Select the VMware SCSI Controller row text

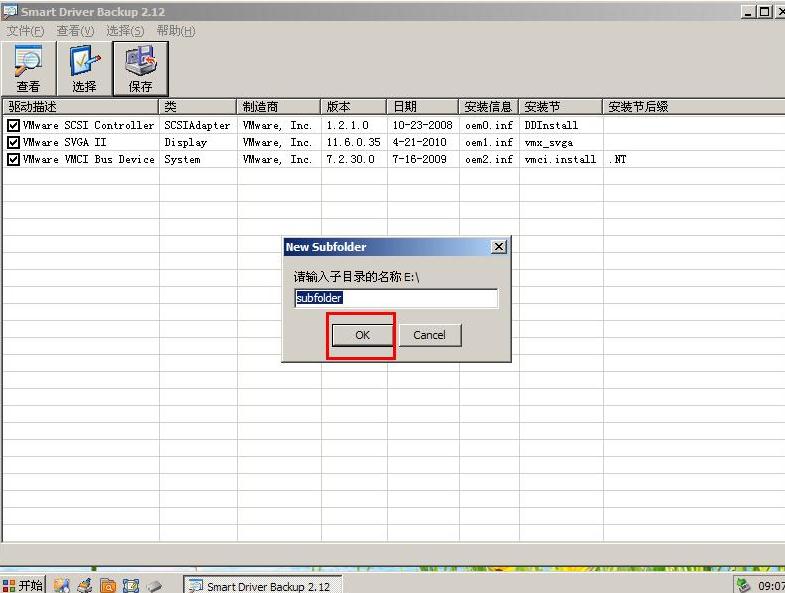89,125
